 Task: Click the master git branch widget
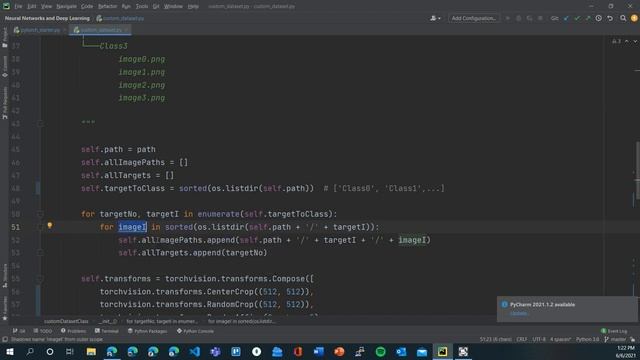615,339
